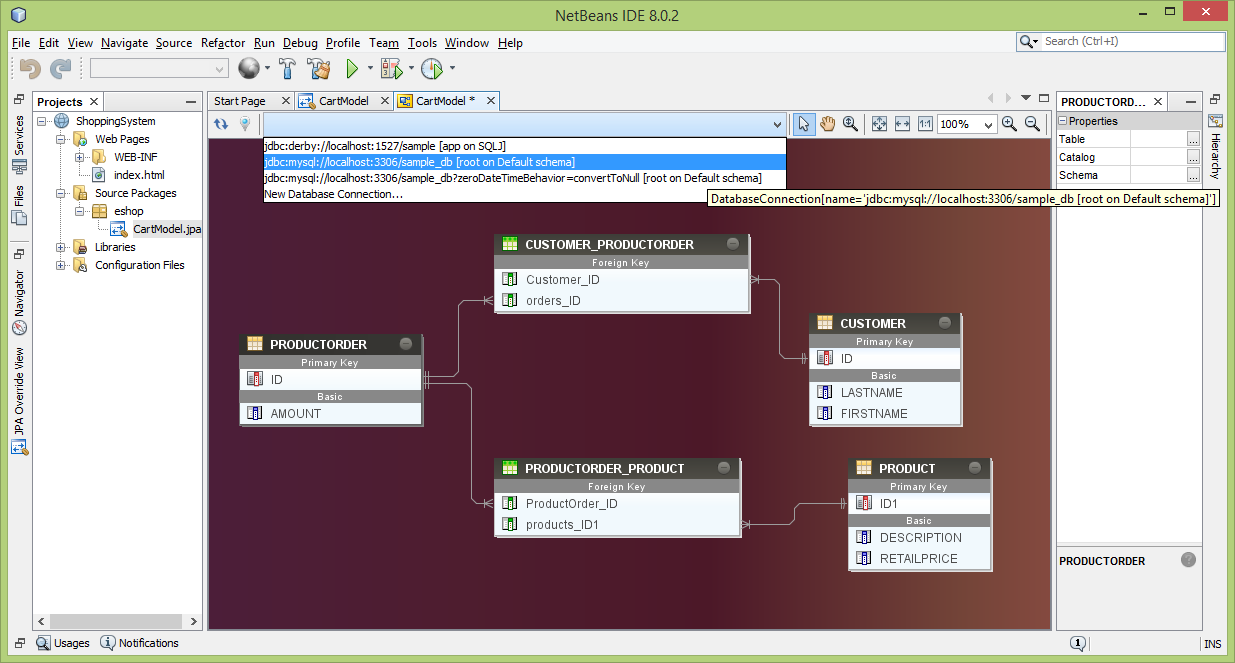Collapse the ShoppingSystem project tree node
This screenshot has width=1235, height=663.
coord(43,121)
